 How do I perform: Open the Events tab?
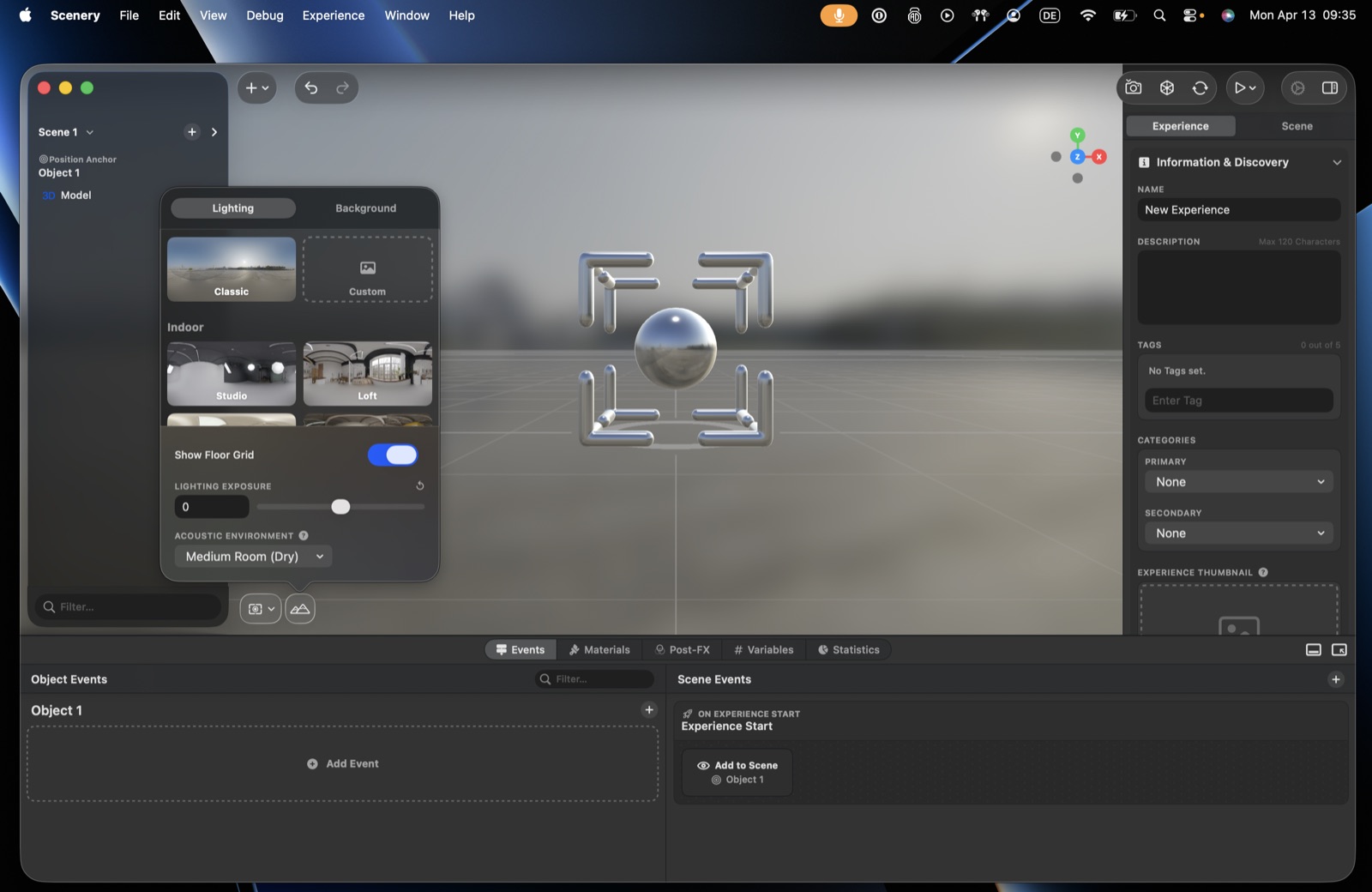point(521,650)
